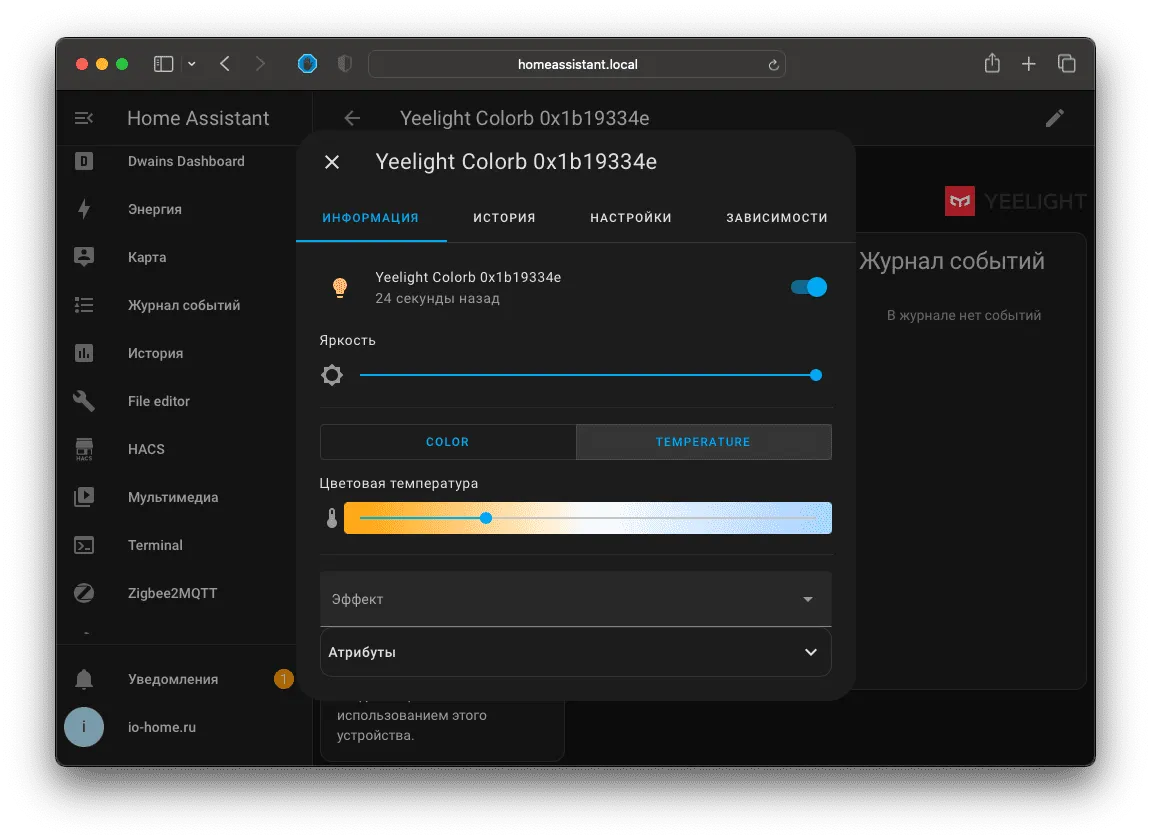Open the Zigbee2MQTT icon in sidebar
The width and height of the screenshot is (1151, 840).
coord(84,593)
